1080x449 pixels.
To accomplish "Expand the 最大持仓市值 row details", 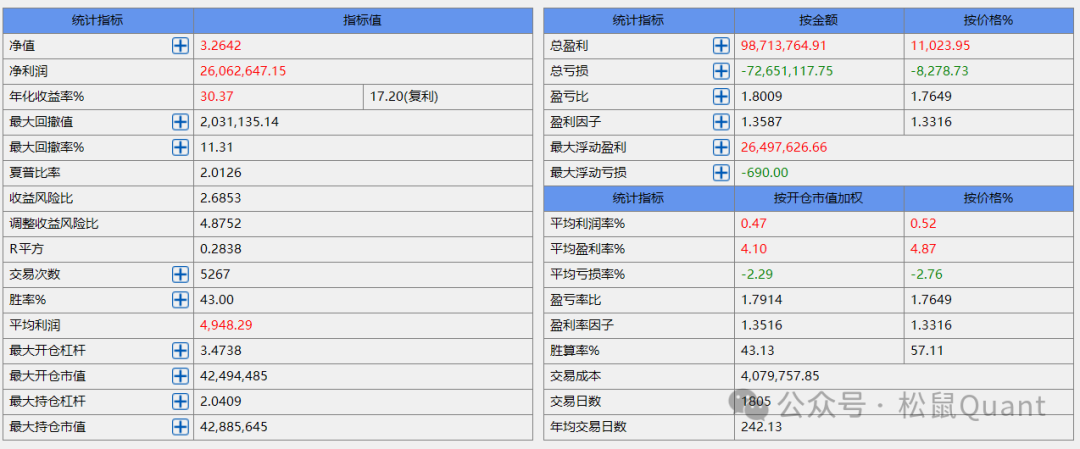I will point(180,427).
